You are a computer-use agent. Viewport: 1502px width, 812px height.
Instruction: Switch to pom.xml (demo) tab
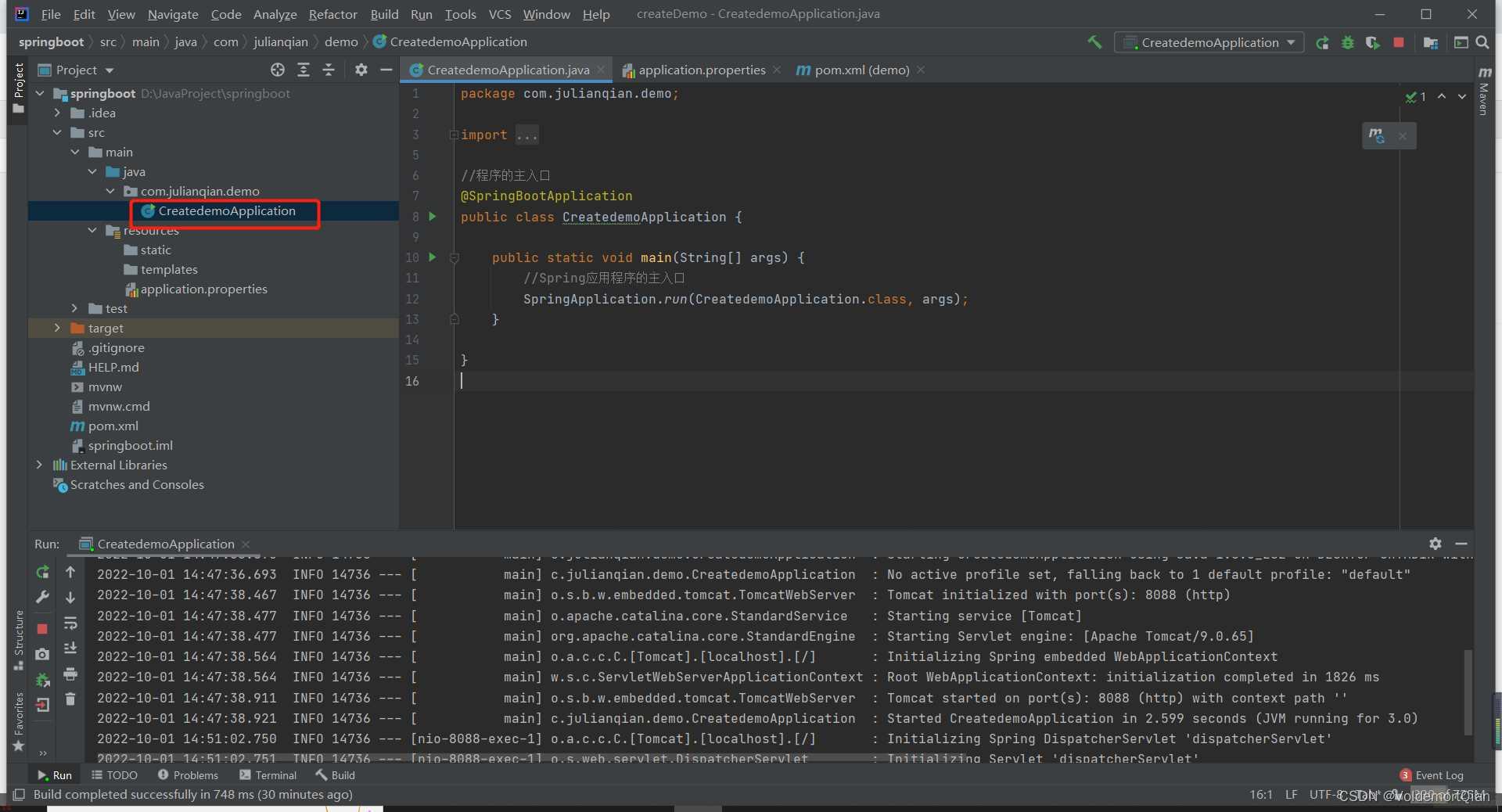[x=861, y=70]
